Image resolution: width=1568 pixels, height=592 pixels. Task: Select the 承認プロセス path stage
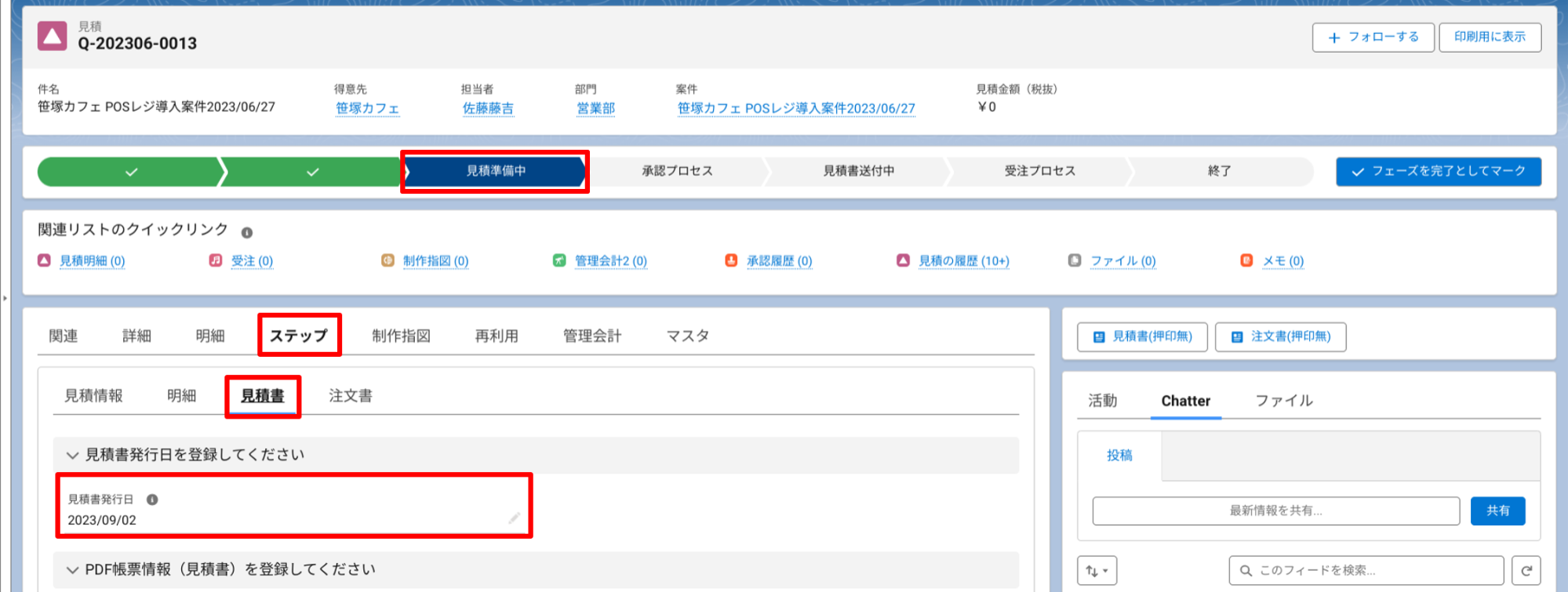tap(677, 171)
